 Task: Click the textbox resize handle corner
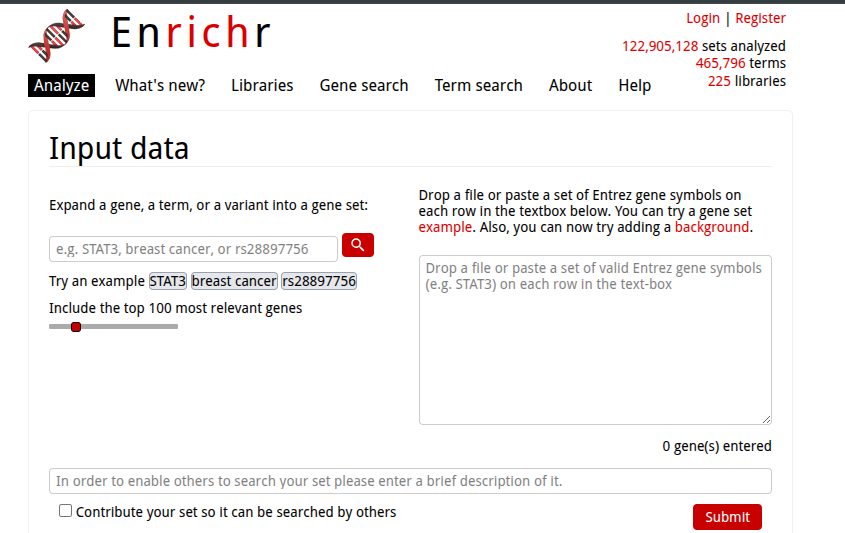click(766, 419)
